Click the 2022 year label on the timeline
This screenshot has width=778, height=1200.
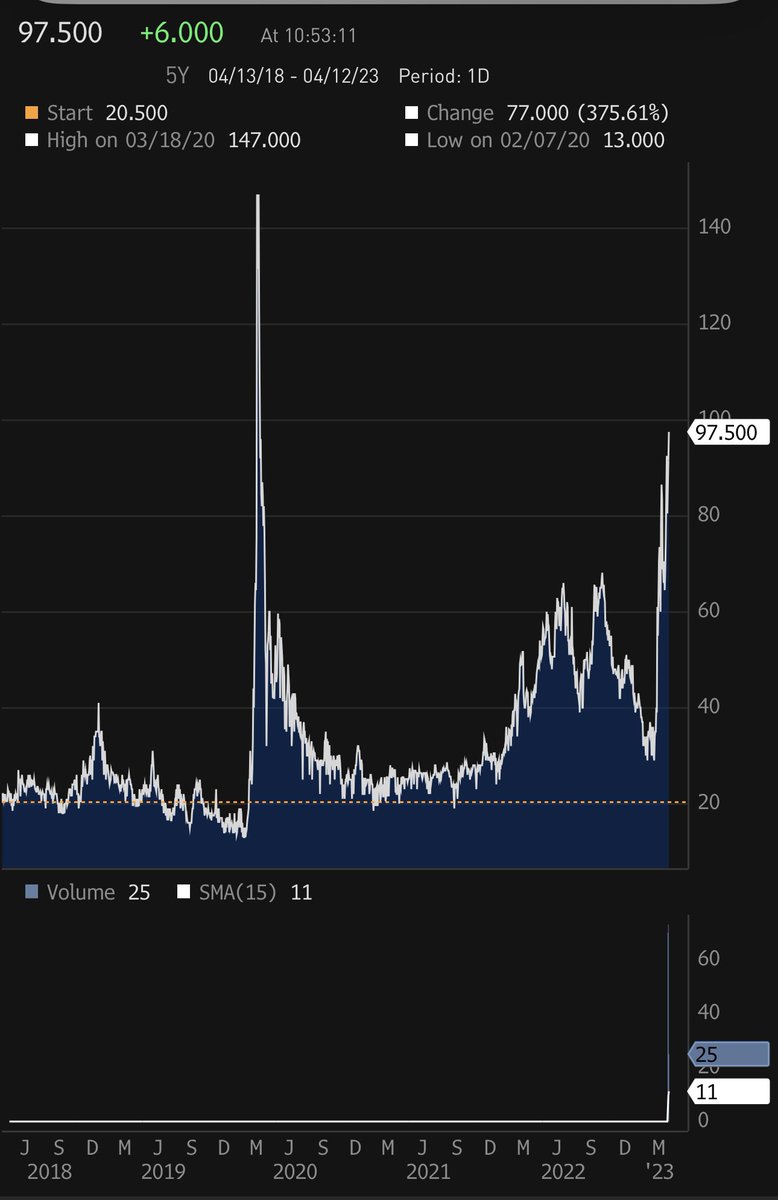(561, 1171)
